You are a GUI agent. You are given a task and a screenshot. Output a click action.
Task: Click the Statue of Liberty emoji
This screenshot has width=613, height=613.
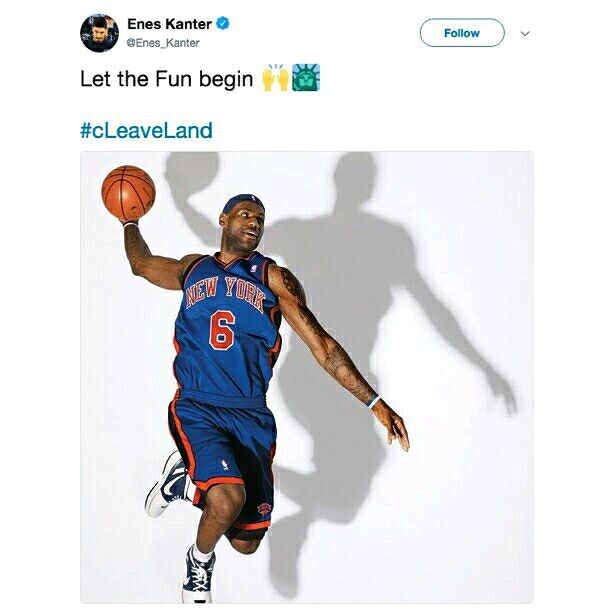pyautogui.click(x=306, y=77)
